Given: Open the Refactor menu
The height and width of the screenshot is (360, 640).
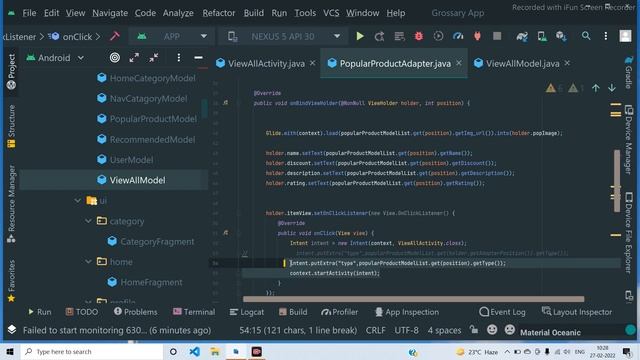Looking at the screenshot, I should pos(219,13).
